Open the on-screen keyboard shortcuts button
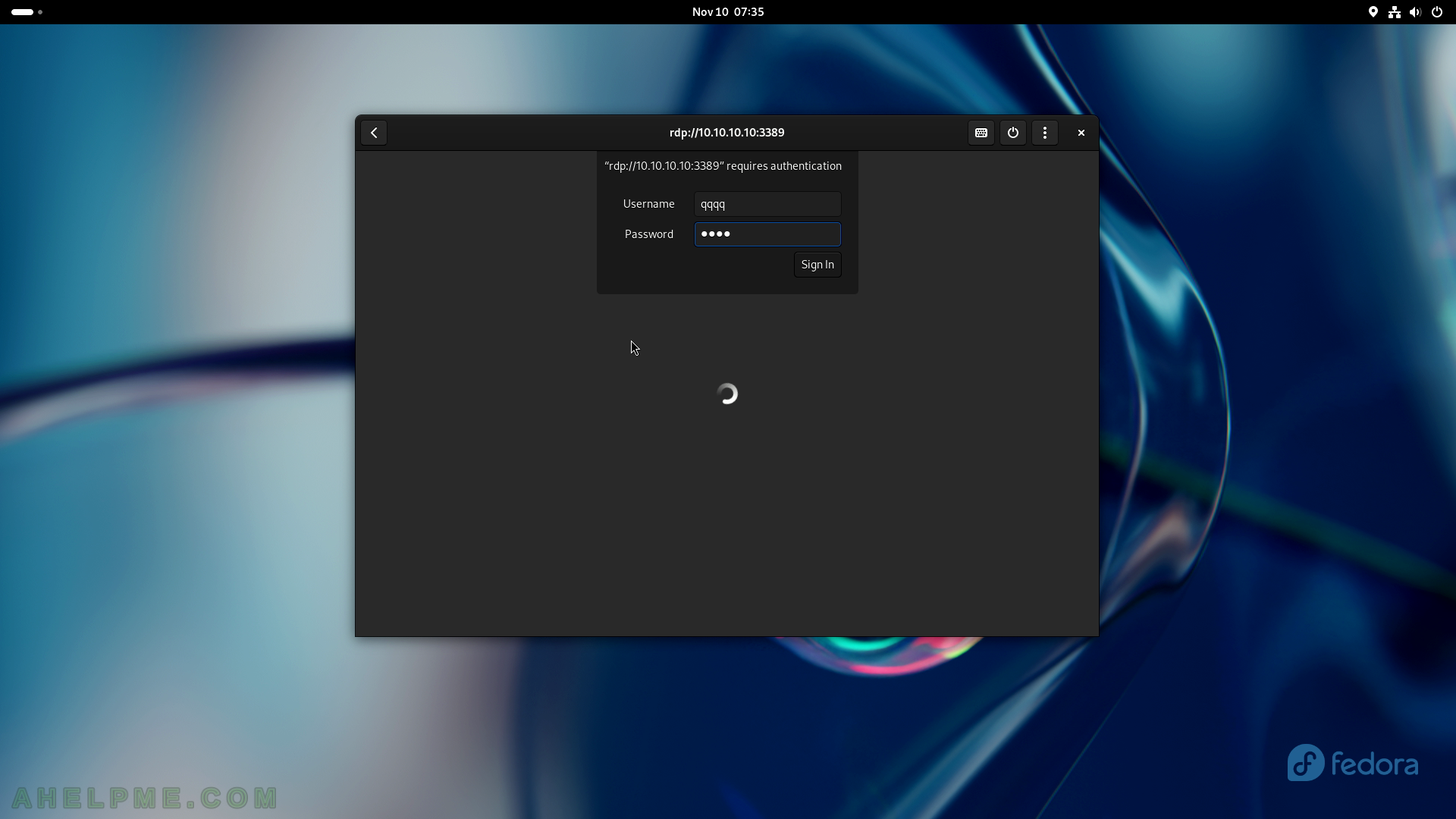This screenshot has height=819, width=1456. point(981,133)
